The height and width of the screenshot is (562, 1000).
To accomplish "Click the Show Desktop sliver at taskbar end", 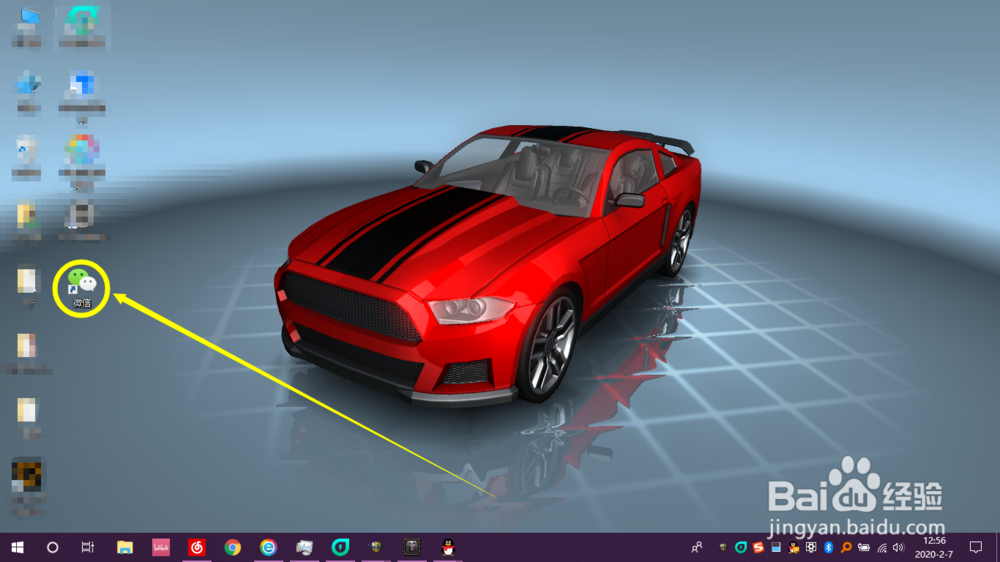I will (997, 547).
